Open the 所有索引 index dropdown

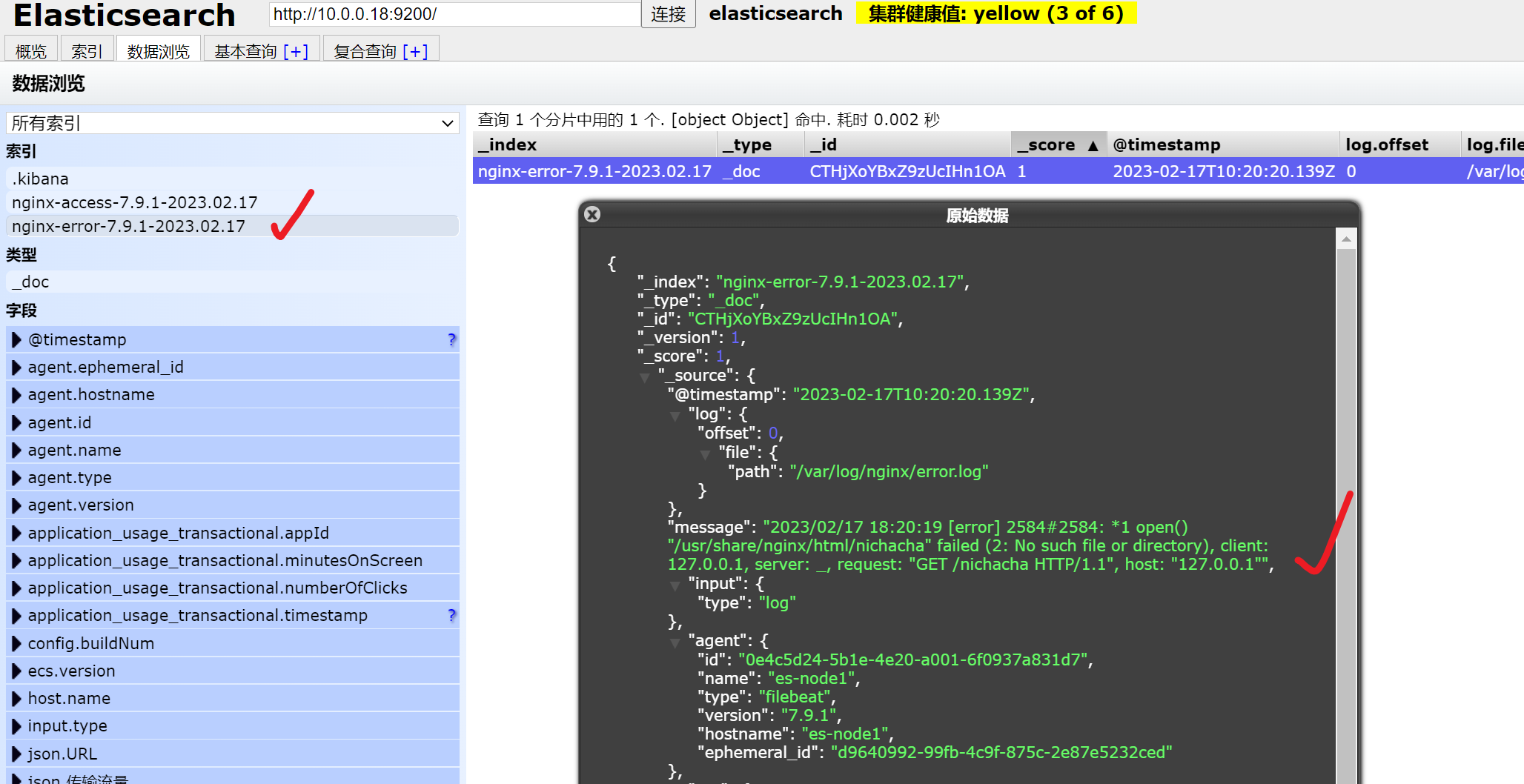[232, 123]
